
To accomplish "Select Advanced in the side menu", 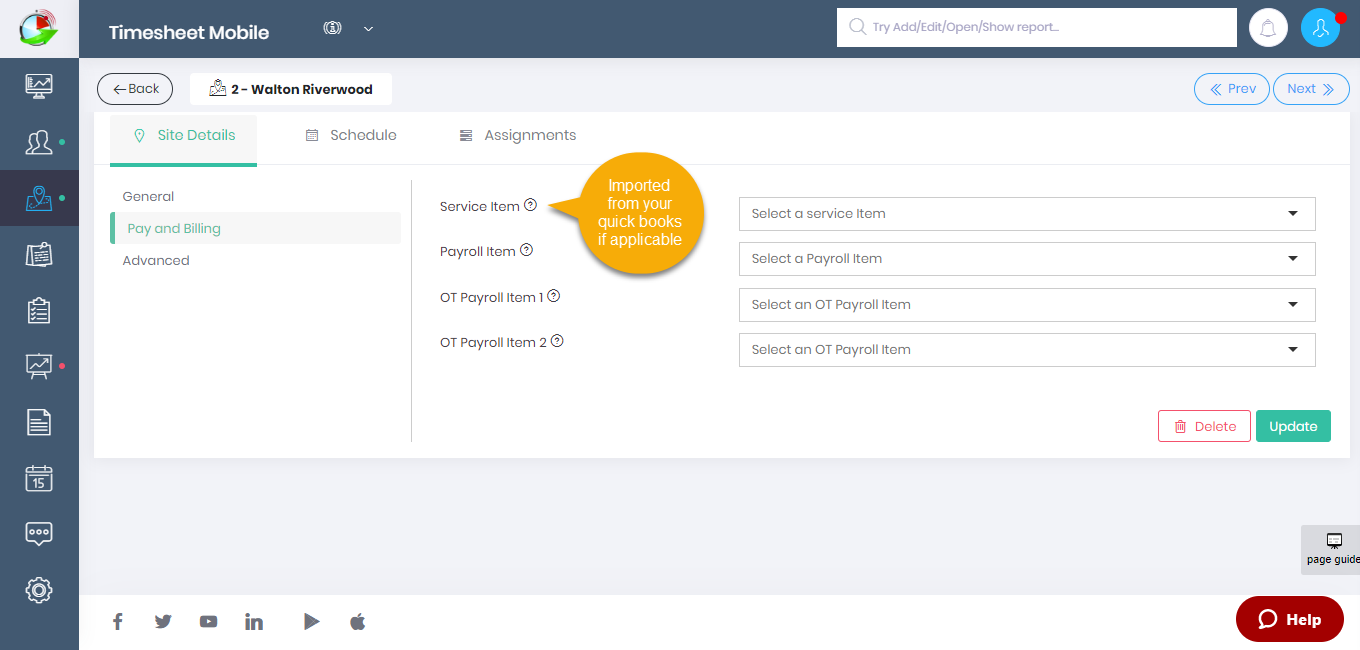I will (x=156, y=261).
